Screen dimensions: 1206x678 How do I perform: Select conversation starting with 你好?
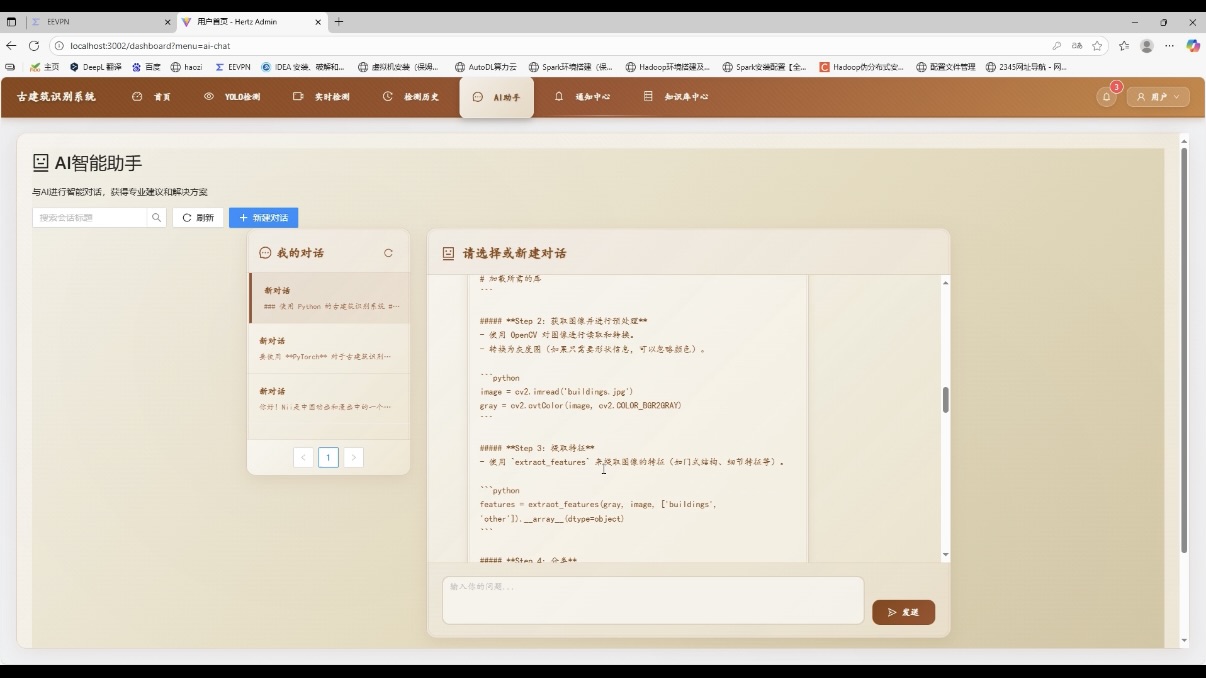click(329, 398)
